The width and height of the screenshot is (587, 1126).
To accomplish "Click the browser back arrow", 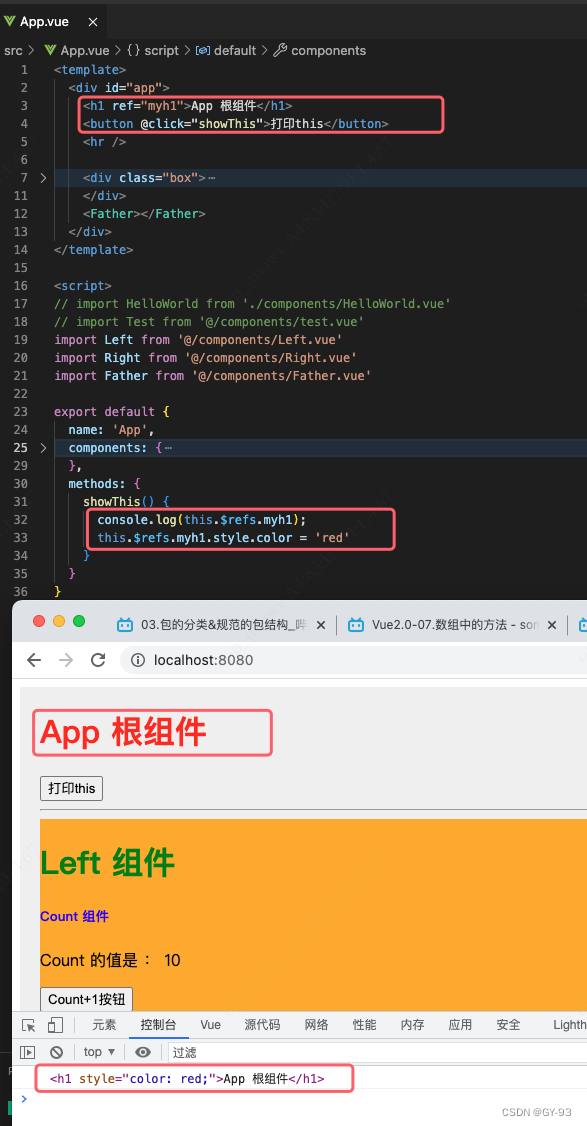I will pos(34,660).
